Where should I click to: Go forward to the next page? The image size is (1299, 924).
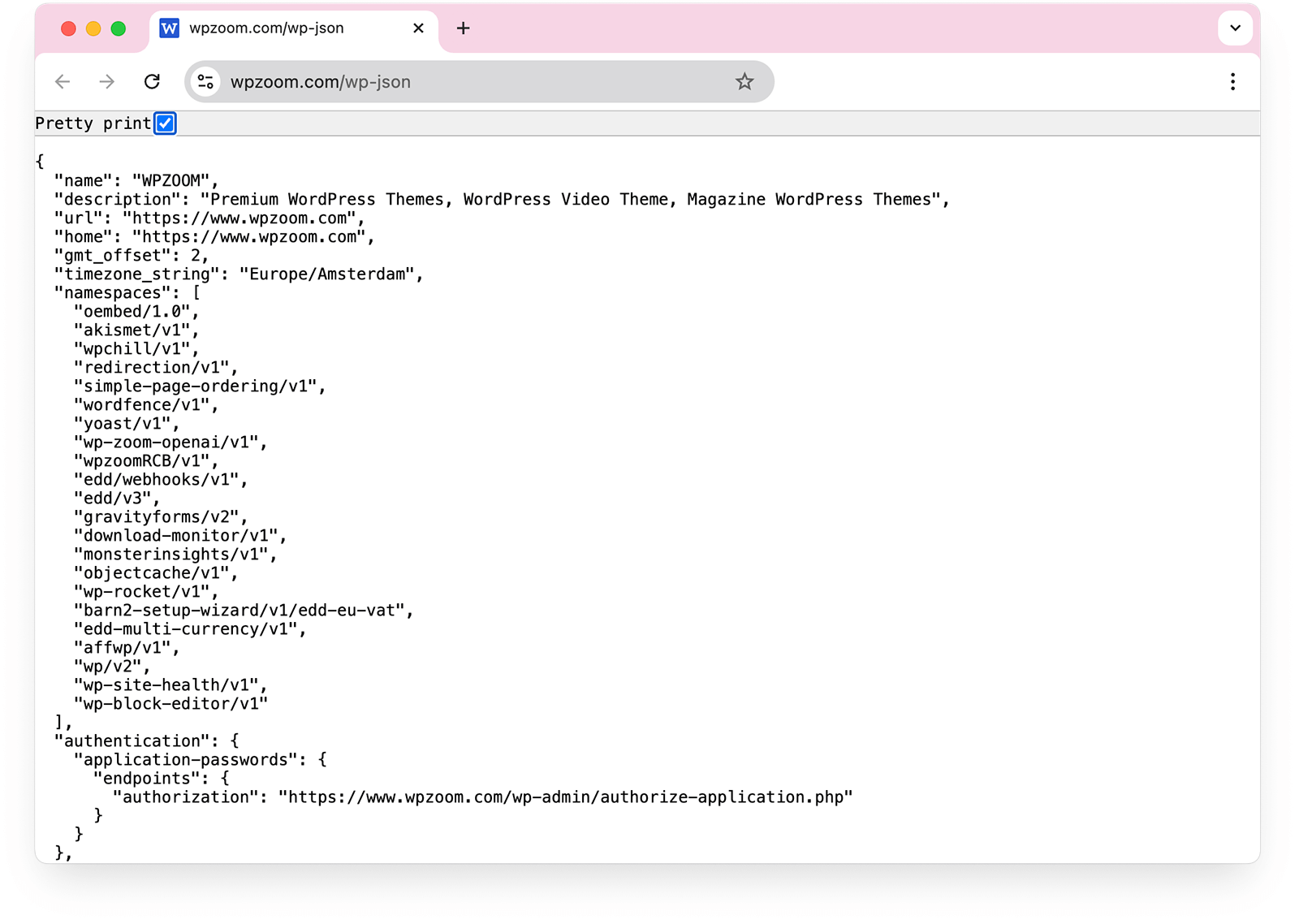pyautogui.click(x=106, y=82)
